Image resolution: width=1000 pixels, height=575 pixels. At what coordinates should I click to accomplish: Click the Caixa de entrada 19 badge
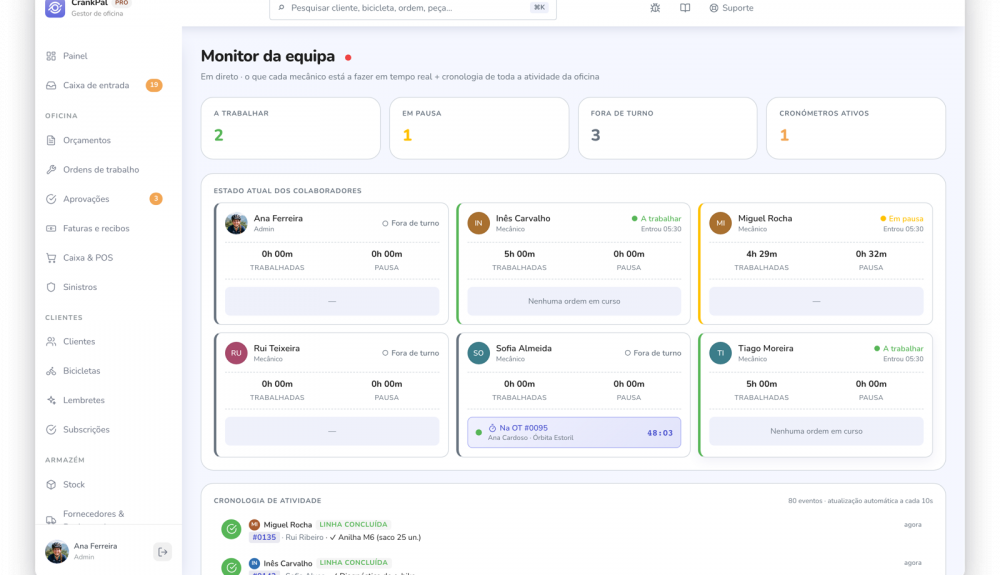(x=154, y=85)
